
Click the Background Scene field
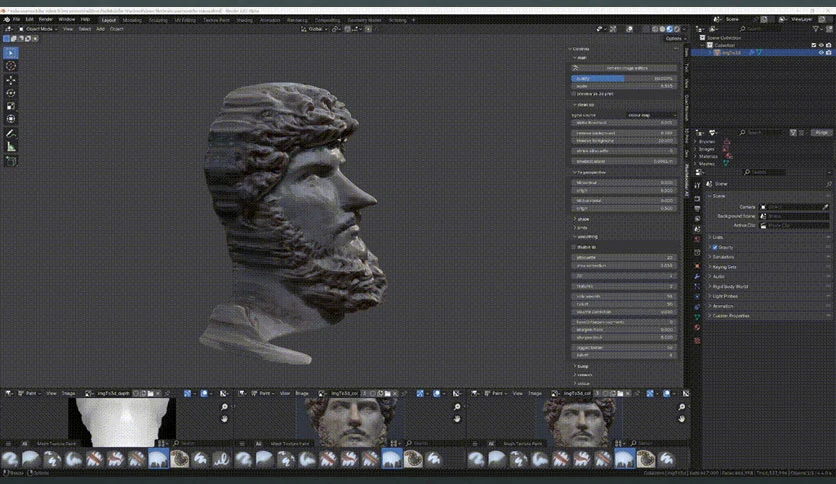[794, 216]
